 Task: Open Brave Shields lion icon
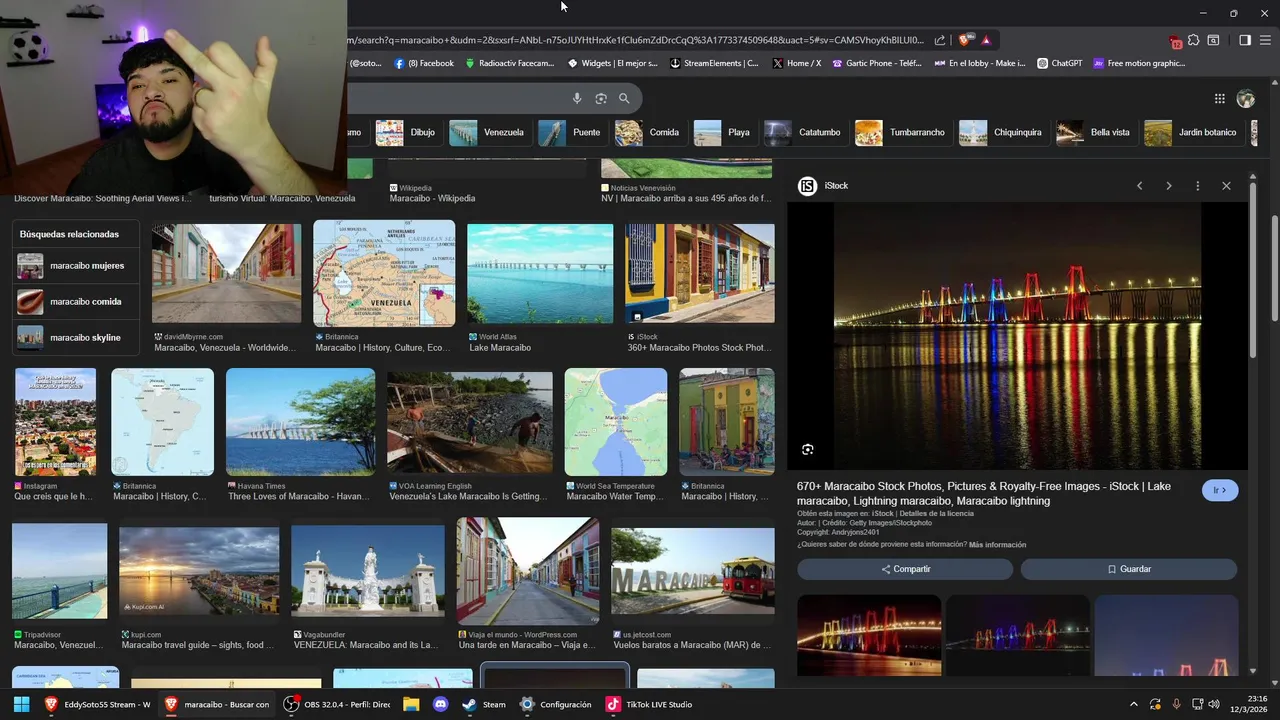point(964,40)
